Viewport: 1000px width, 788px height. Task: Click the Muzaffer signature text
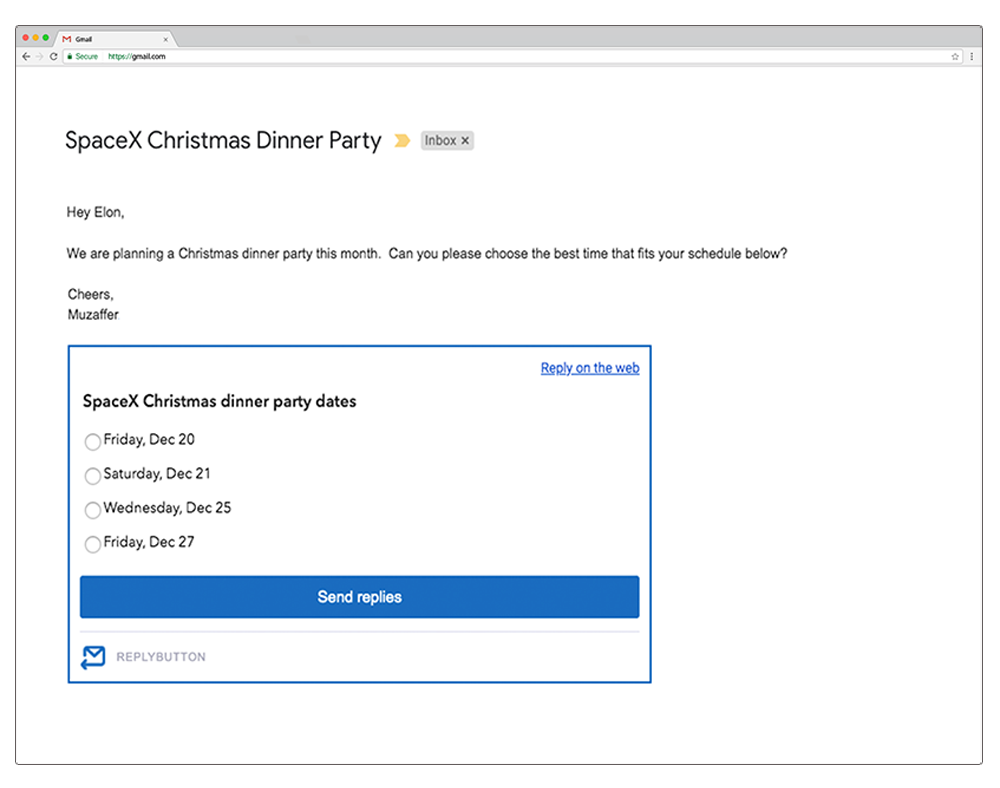93,314
